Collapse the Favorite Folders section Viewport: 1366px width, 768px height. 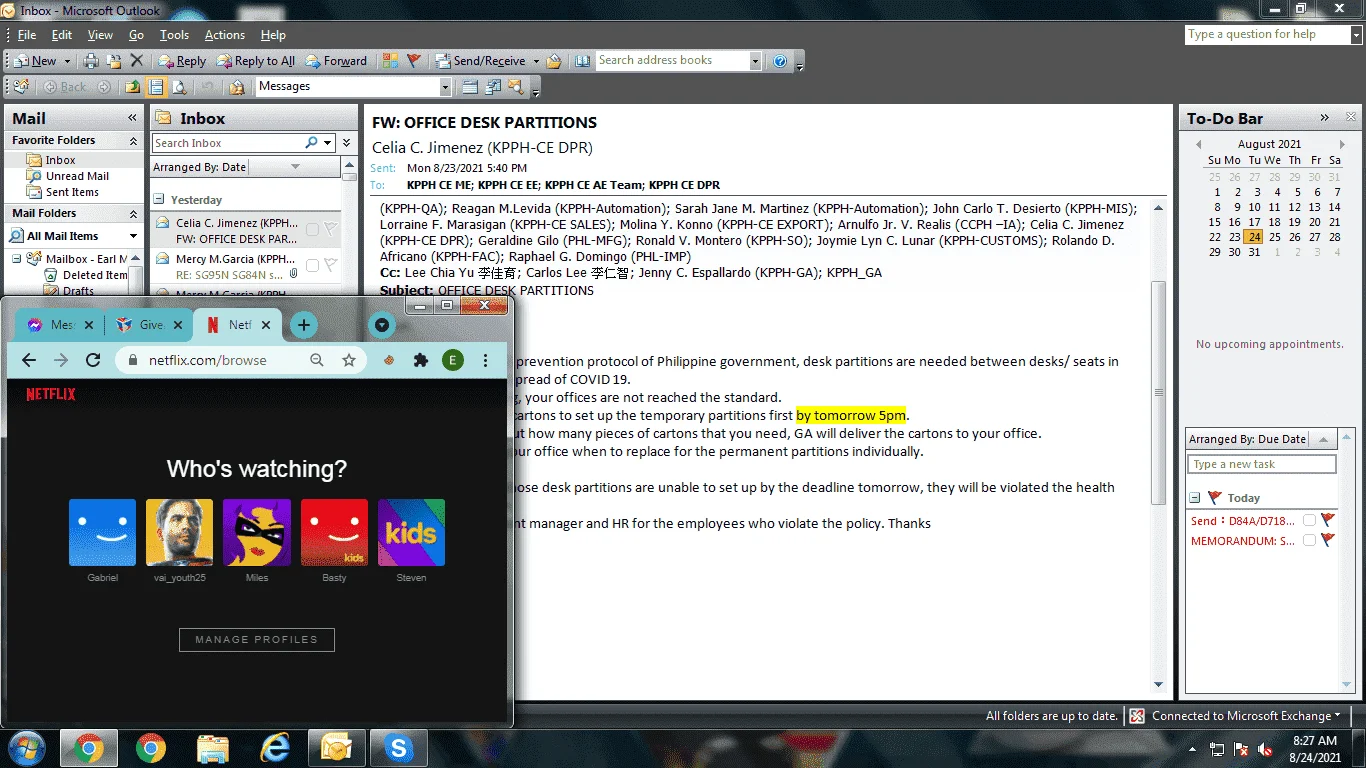click(x=134, y=140)
